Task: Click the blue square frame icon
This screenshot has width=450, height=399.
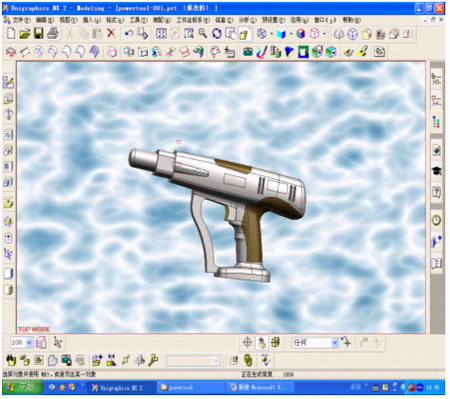Action: coord(303,52)
